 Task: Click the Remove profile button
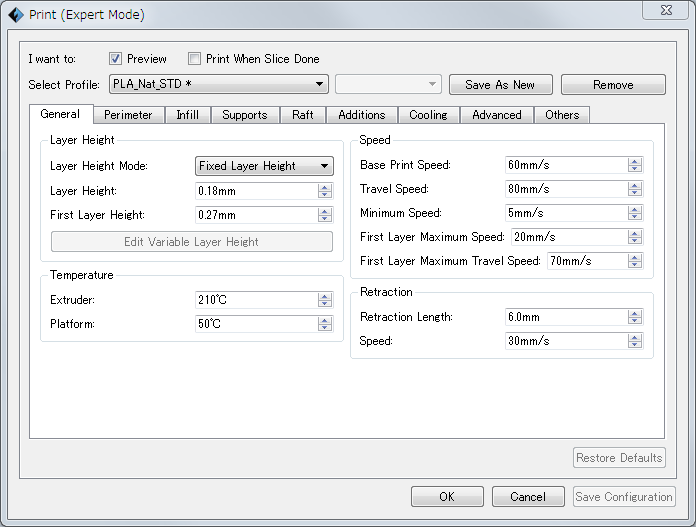613,84
